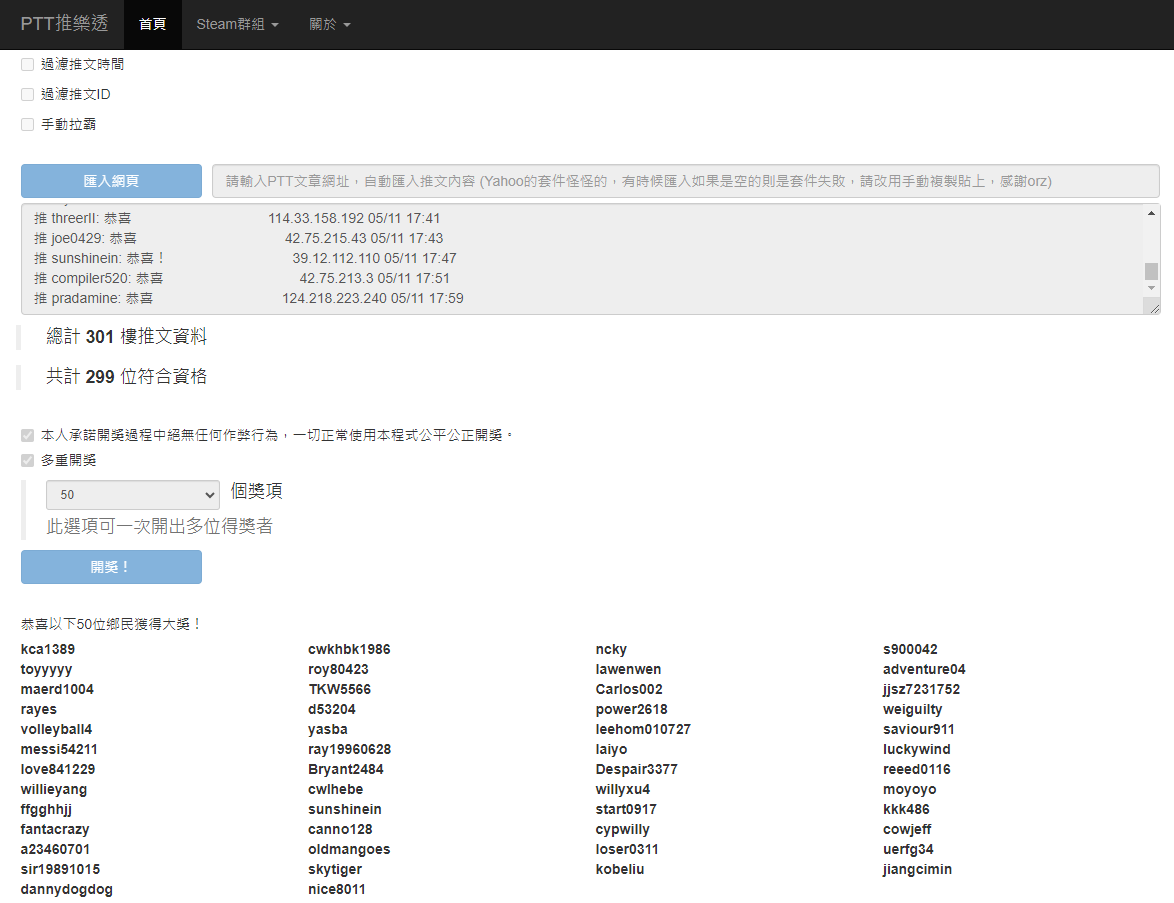
Task: Click winner name jjsz7231752
Action: (x=922, y=690)
